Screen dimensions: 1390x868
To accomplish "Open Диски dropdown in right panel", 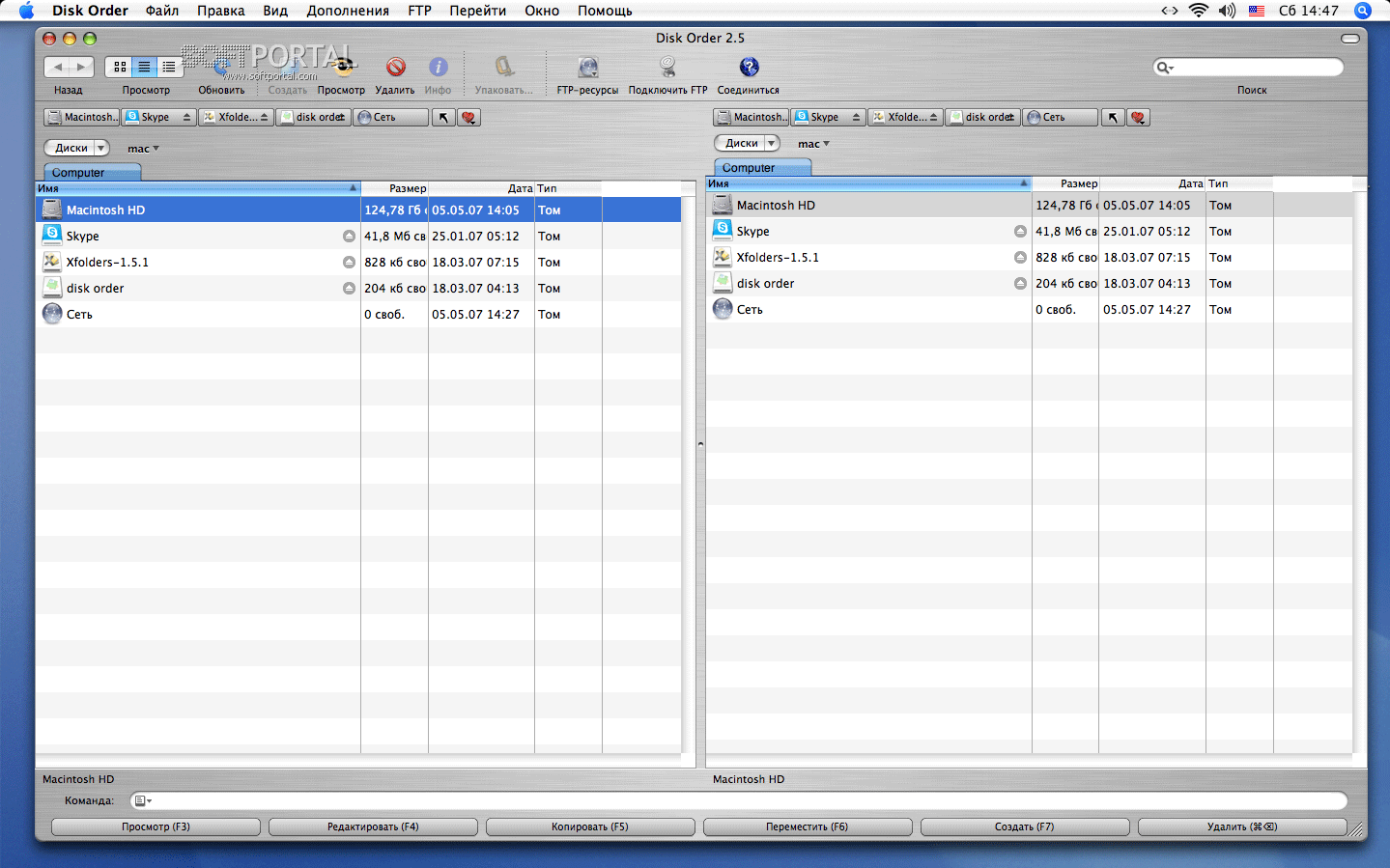I will tap(747, 143).
